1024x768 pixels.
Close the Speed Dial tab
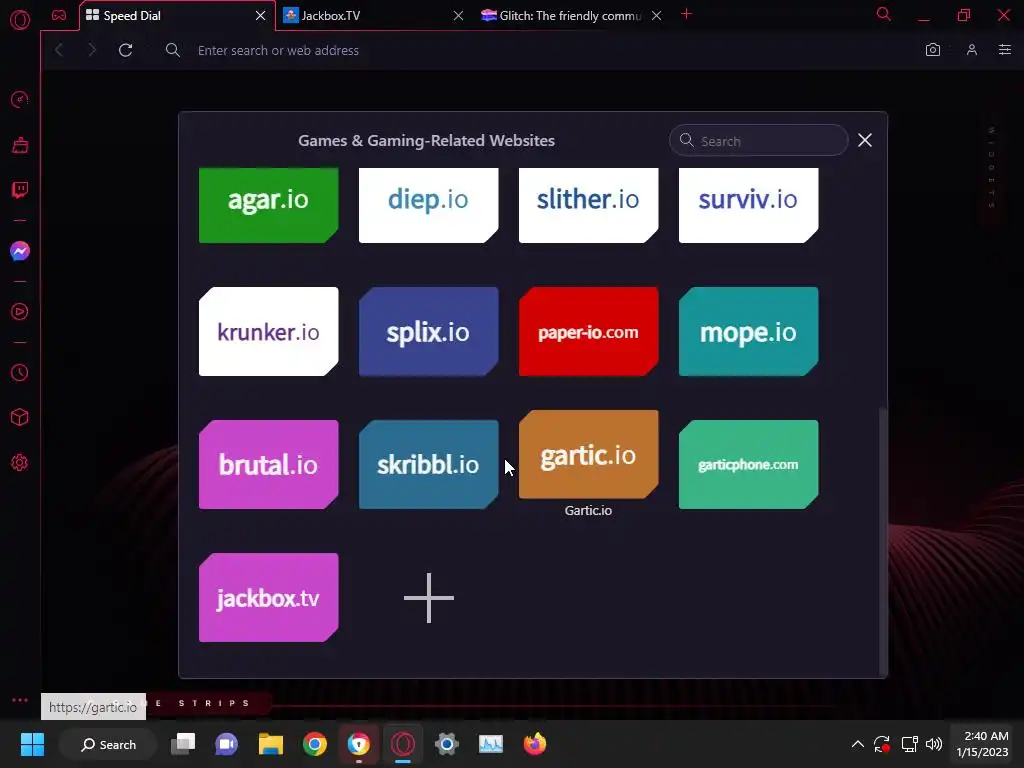(x=260, y=16)
